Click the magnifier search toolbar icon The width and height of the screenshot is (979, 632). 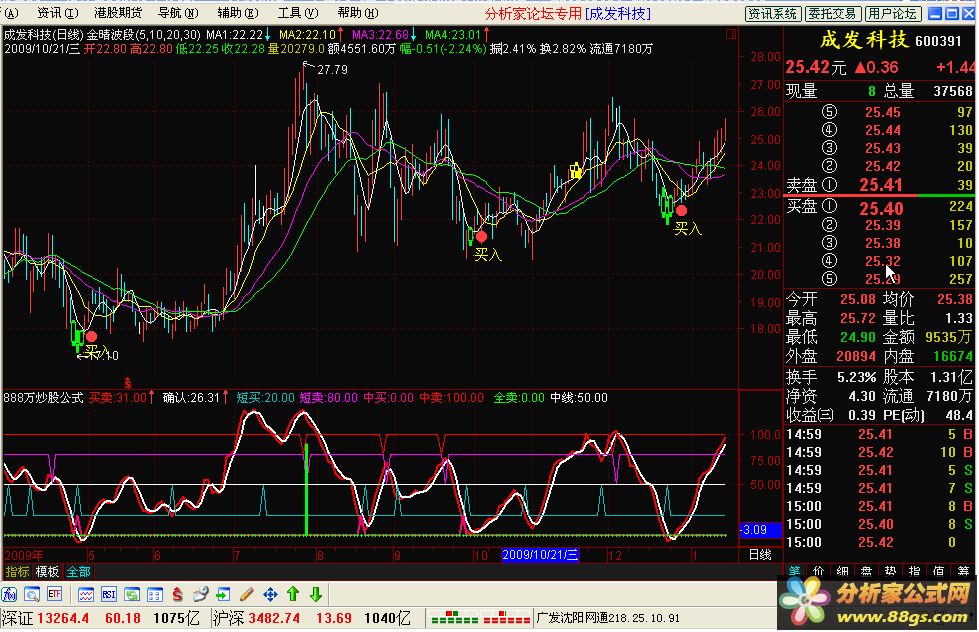click(x=32, y=595)
